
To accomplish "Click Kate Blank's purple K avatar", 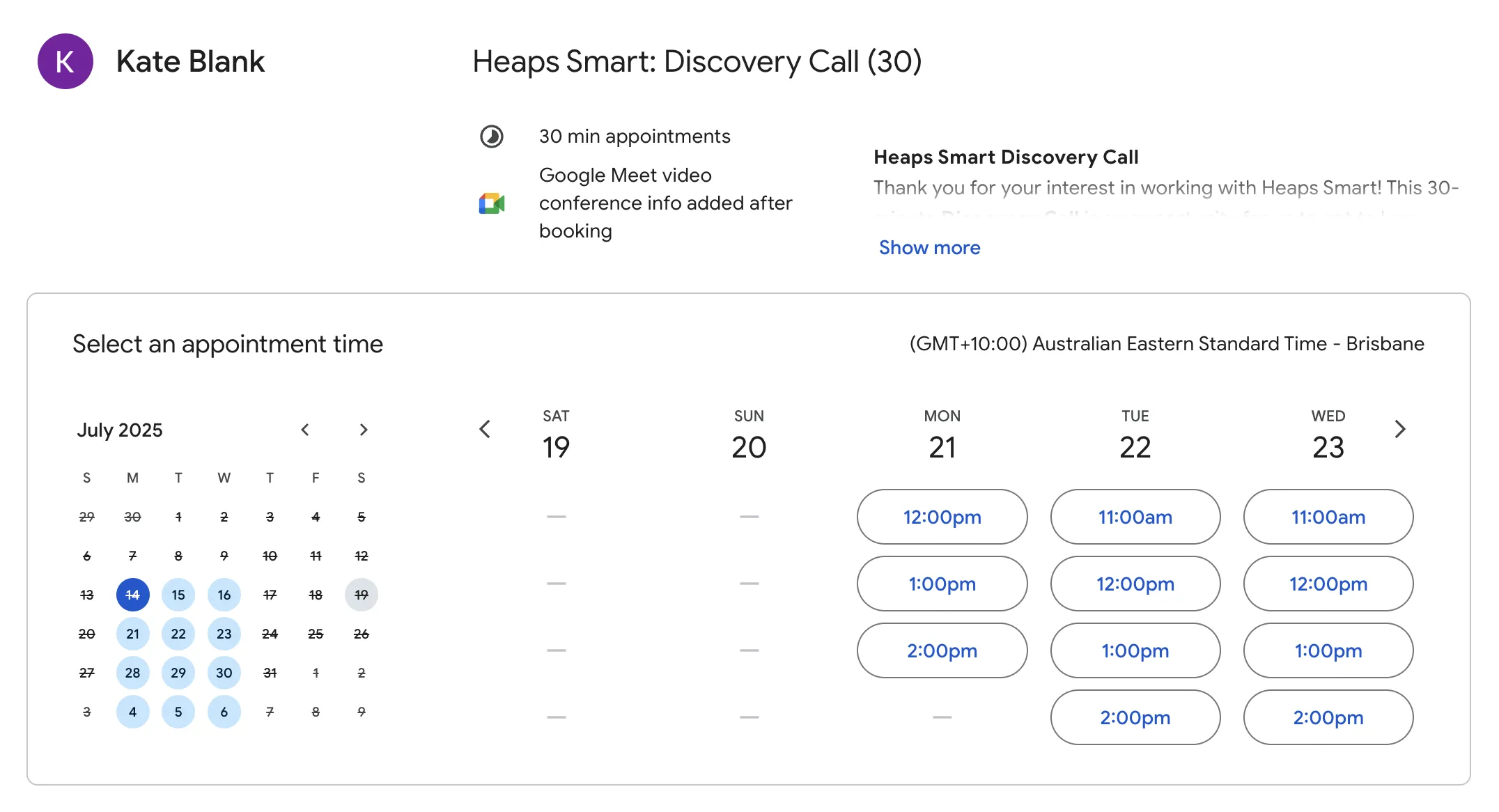I will pyautogui.click(x=65, y=61).
